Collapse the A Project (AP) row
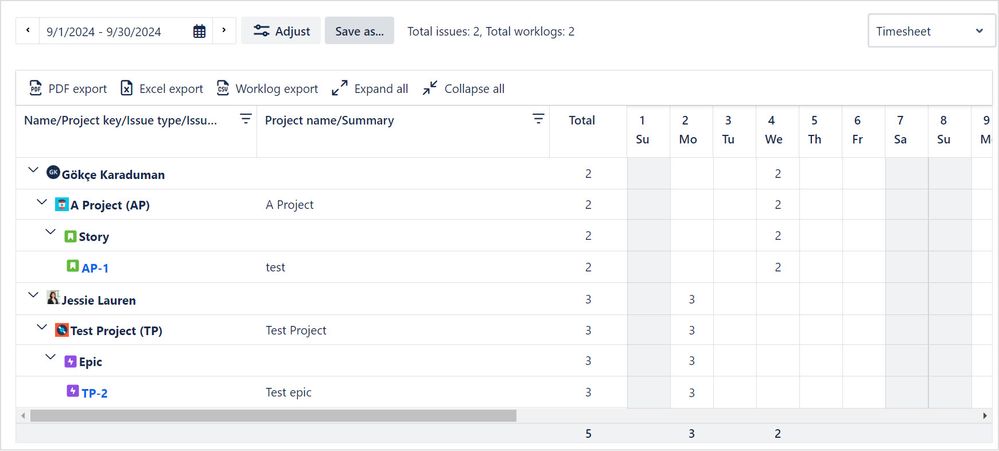This screenshot has height=451, width=999. (x=42, y=201)
